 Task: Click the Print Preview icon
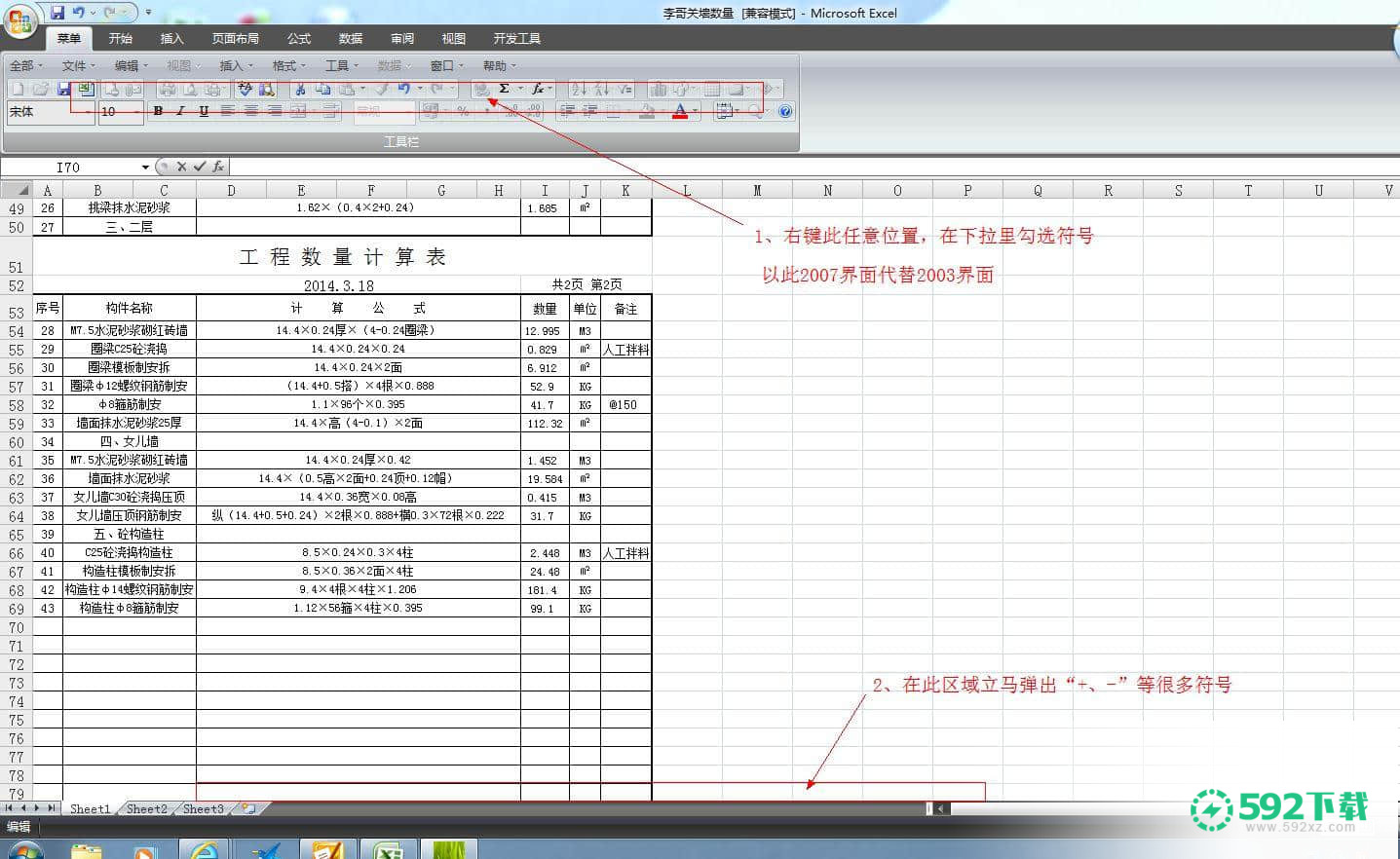click(191, 89)
